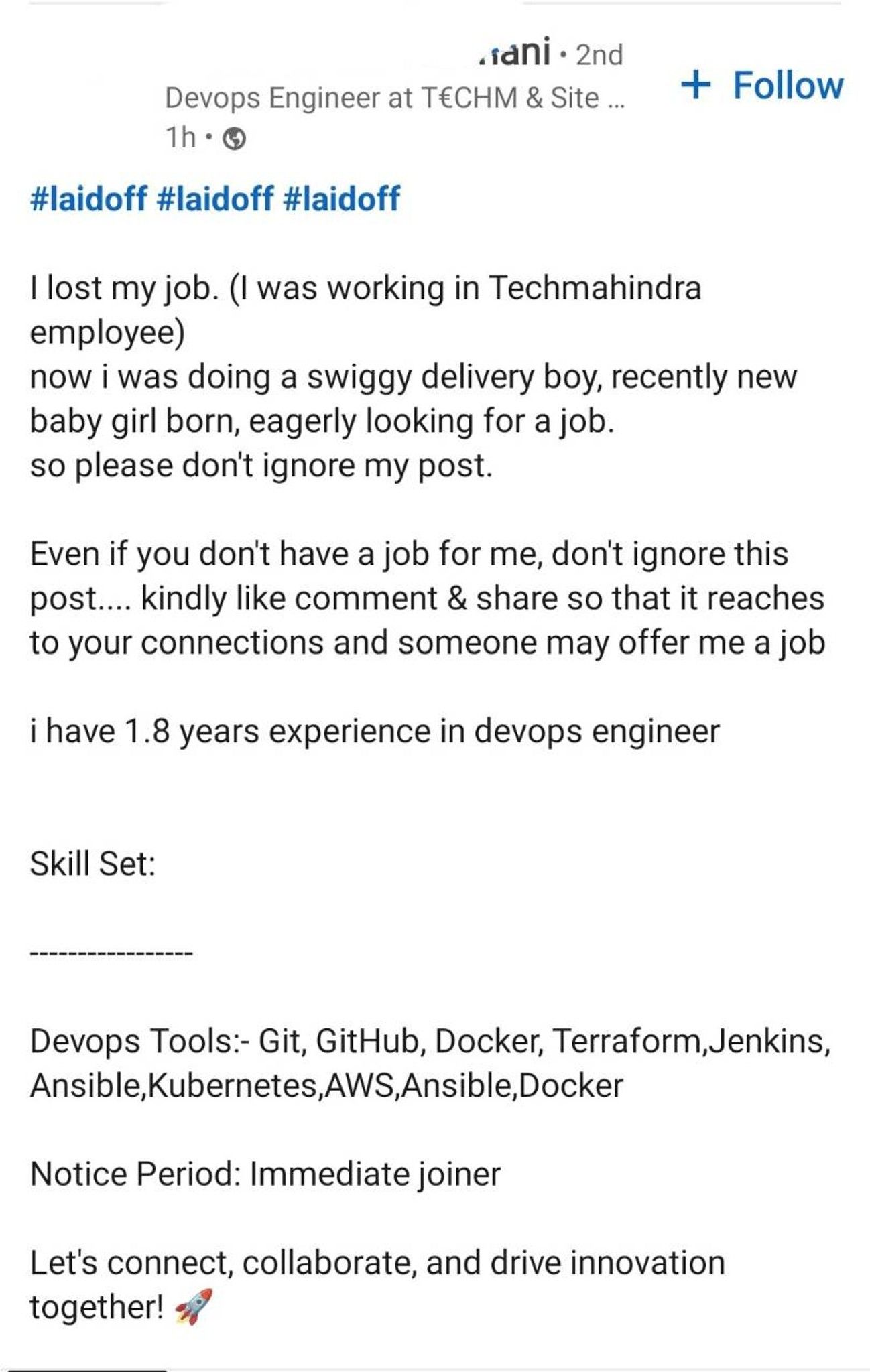Open the third #laidoff hashtag
This screenshot has width=870, height=1372.
point(342,199)
